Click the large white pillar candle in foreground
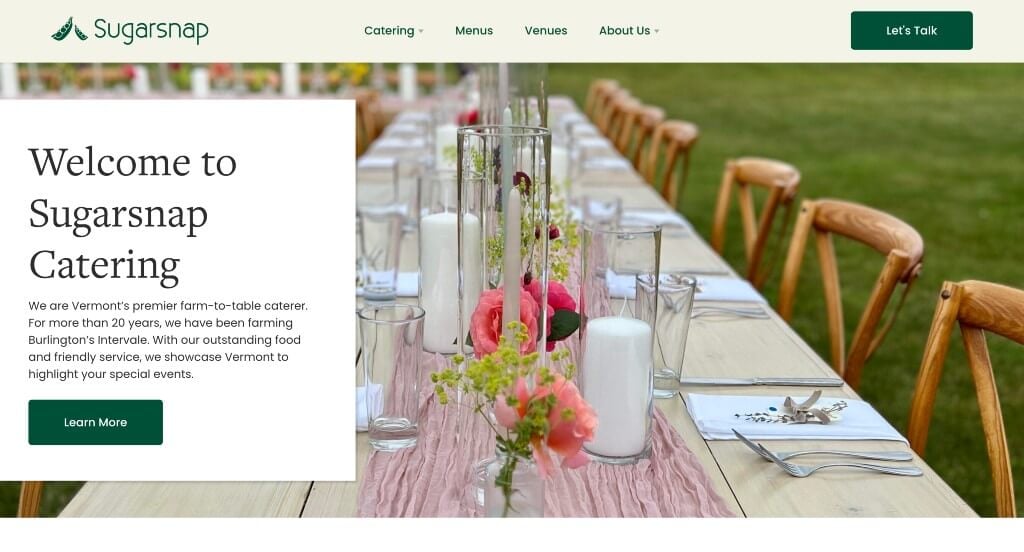Screen dimensions: 1024x552 coord(617,387)
